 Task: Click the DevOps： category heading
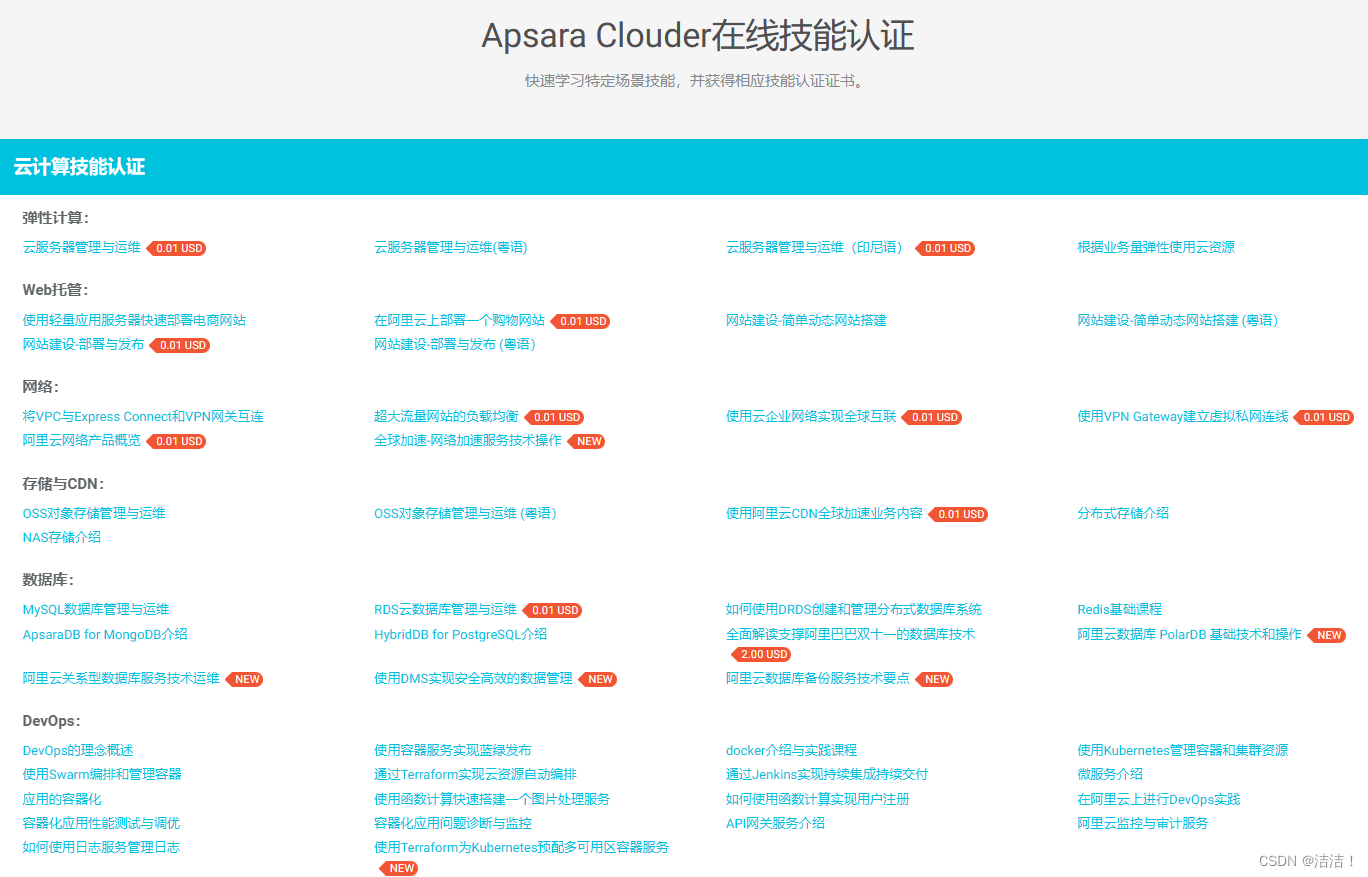coord(52,721)
